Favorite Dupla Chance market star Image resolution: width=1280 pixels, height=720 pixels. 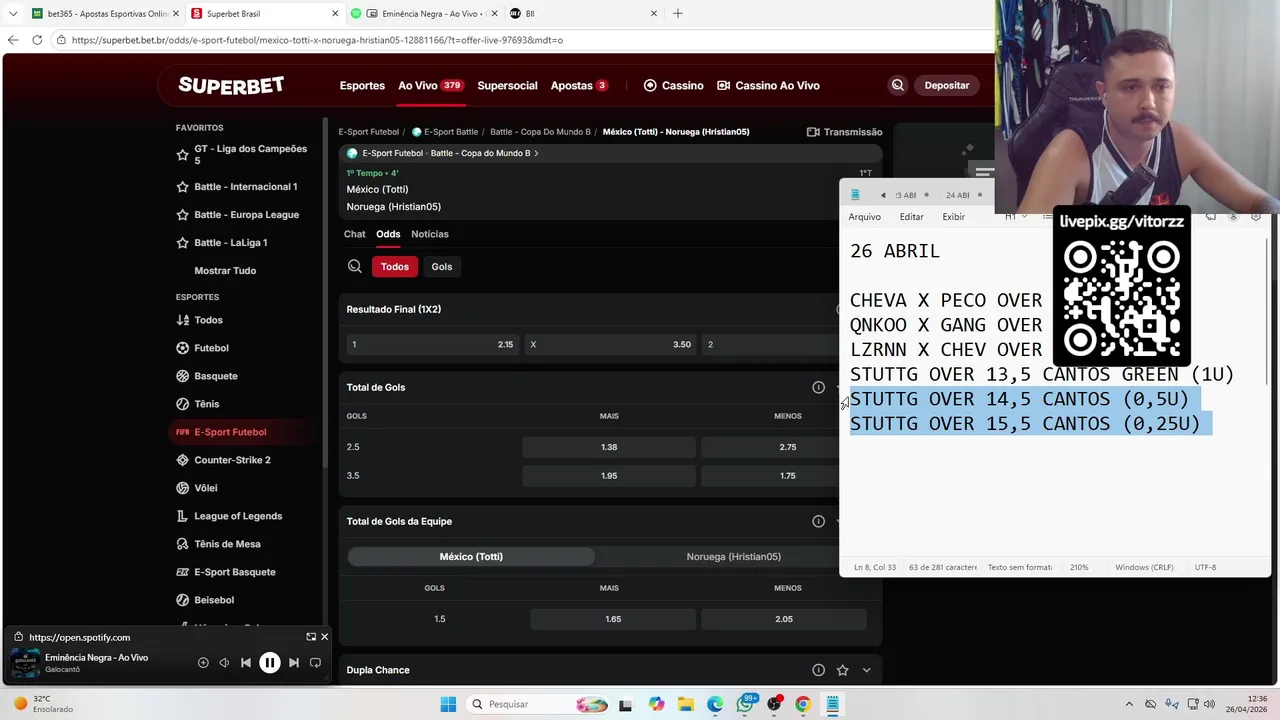click(842, 670)
